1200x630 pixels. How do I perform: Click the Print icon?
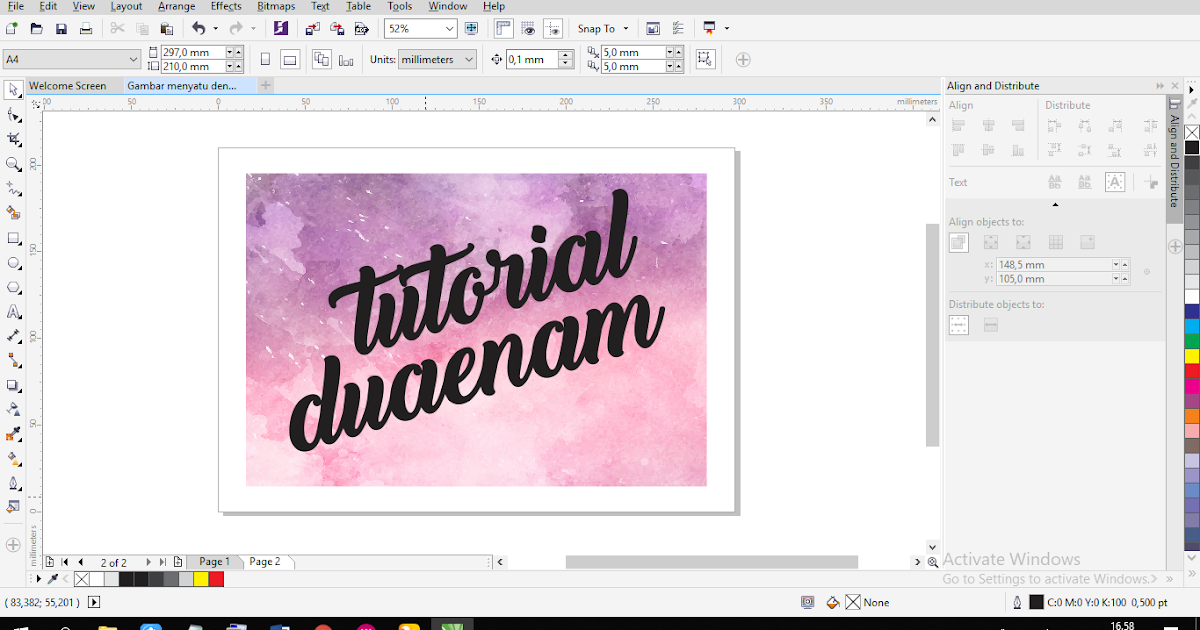[86, 29]
